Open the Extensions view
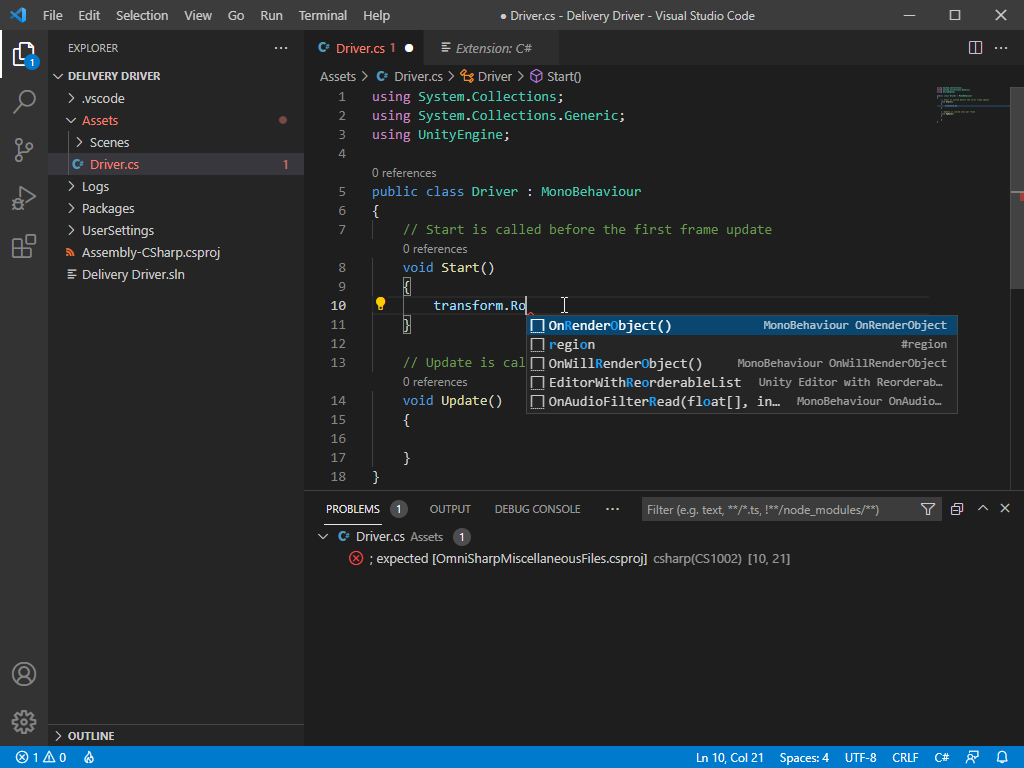Viewport: 1024px width, 768px height. pos(24,246)
